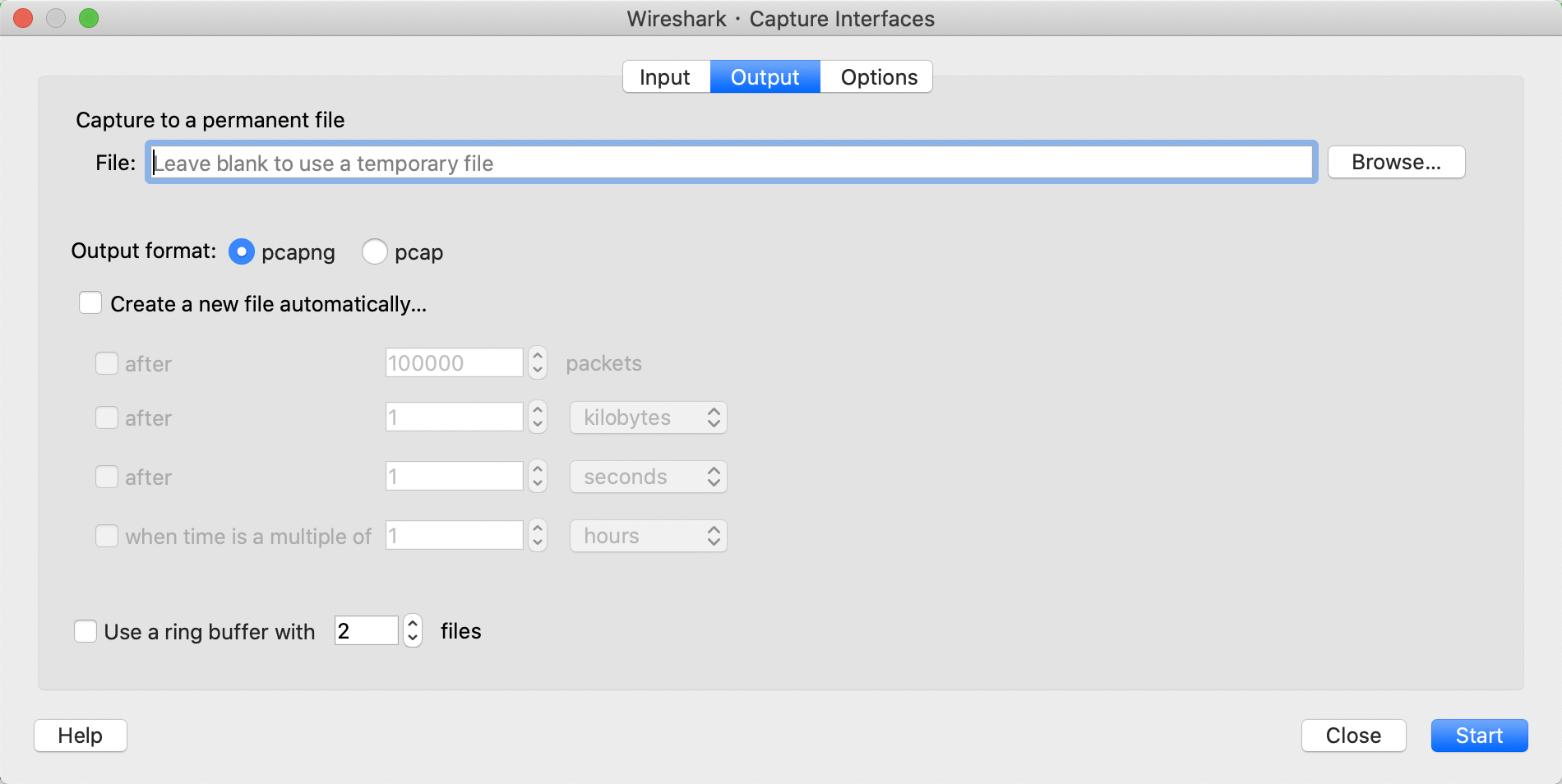Click the ring buffer files count field
Viewport: 1562px width, 784px height.
tap(367, 630)
